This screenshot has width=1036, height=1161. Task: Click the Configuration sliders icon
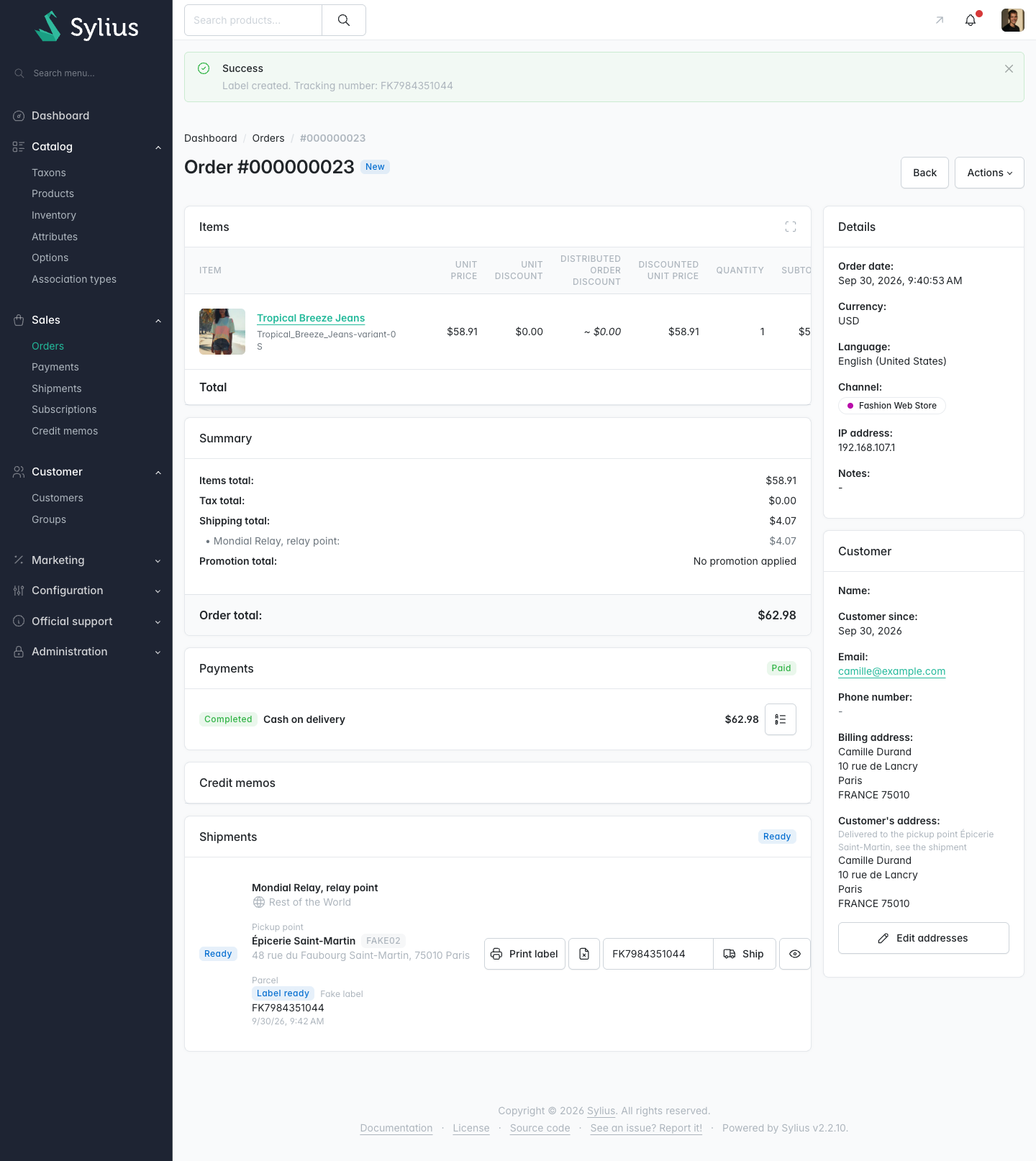pyautogui.click(x=19, y=591)
